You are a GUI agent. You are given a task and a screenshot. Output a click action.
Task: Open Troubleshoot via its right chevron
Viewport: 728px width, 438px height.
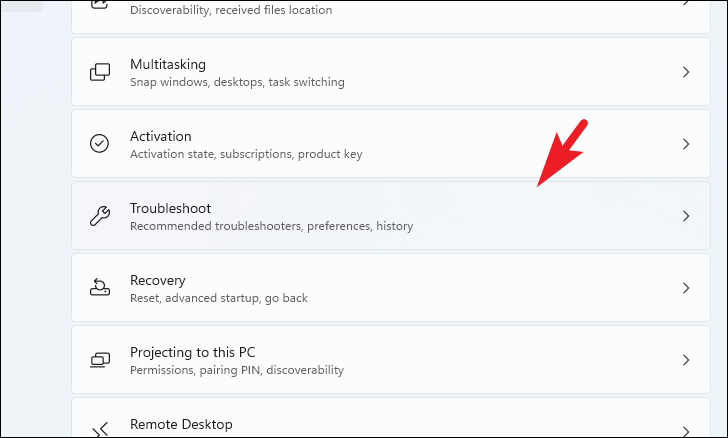(686, 216)
